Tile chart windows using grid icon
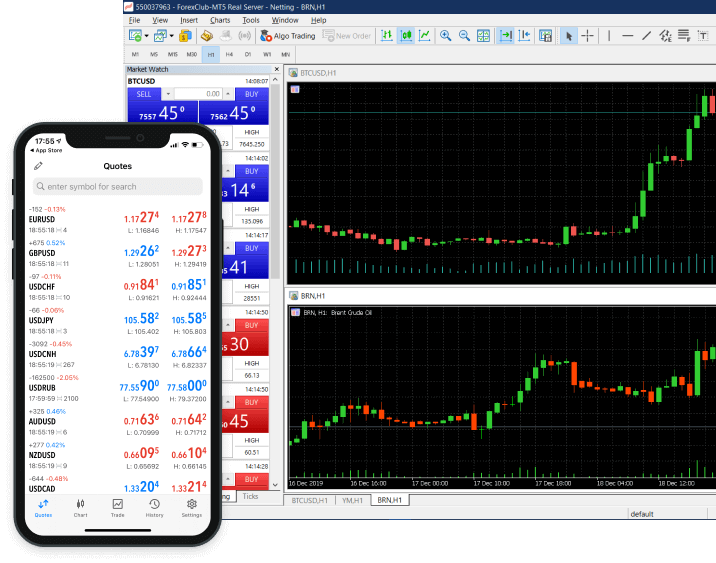Screen dimensions: 716x563 (x=483, y=36)
